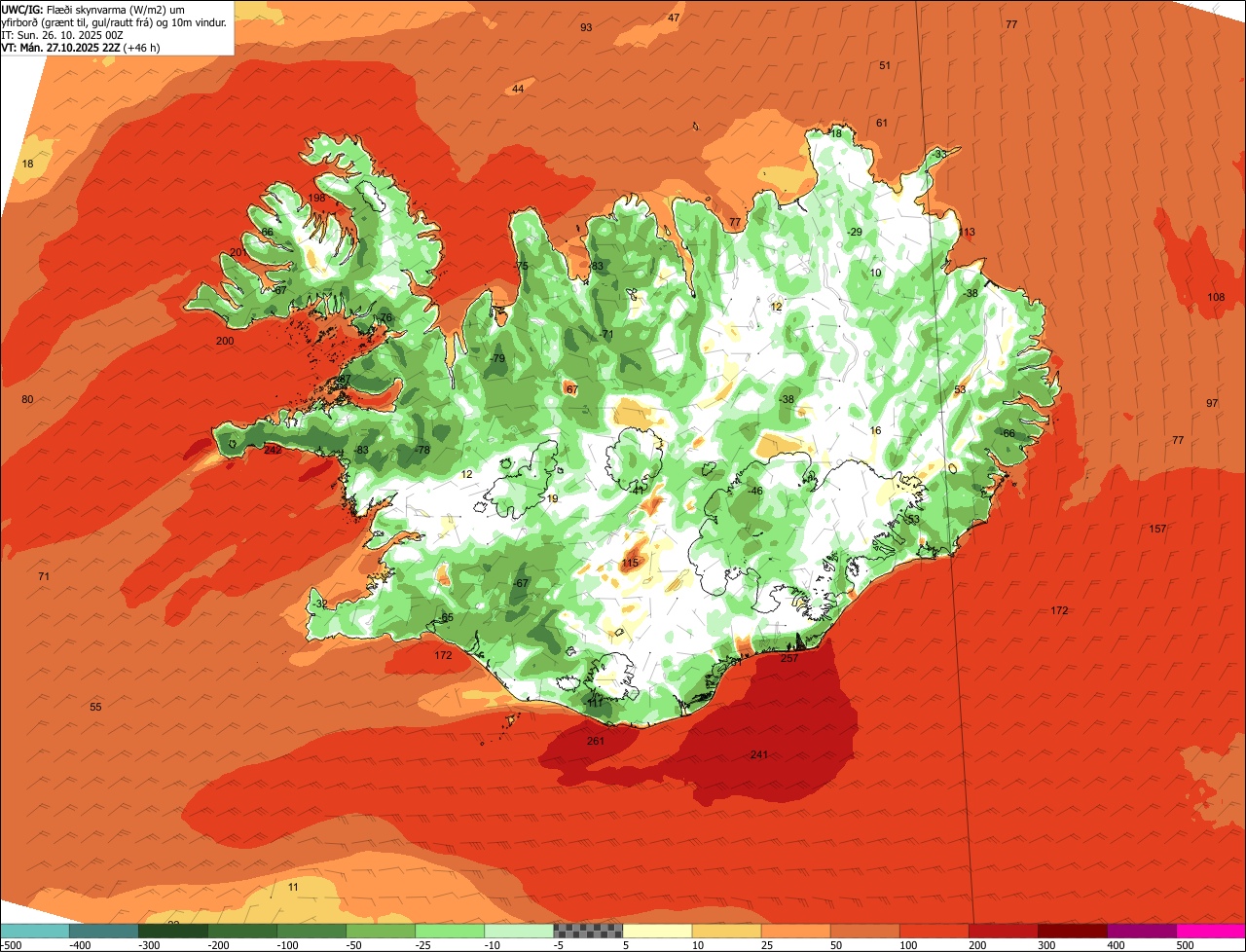Click the '-100' legend label
This screenshot has height=952, width=1246.
[x=287, y=945]
